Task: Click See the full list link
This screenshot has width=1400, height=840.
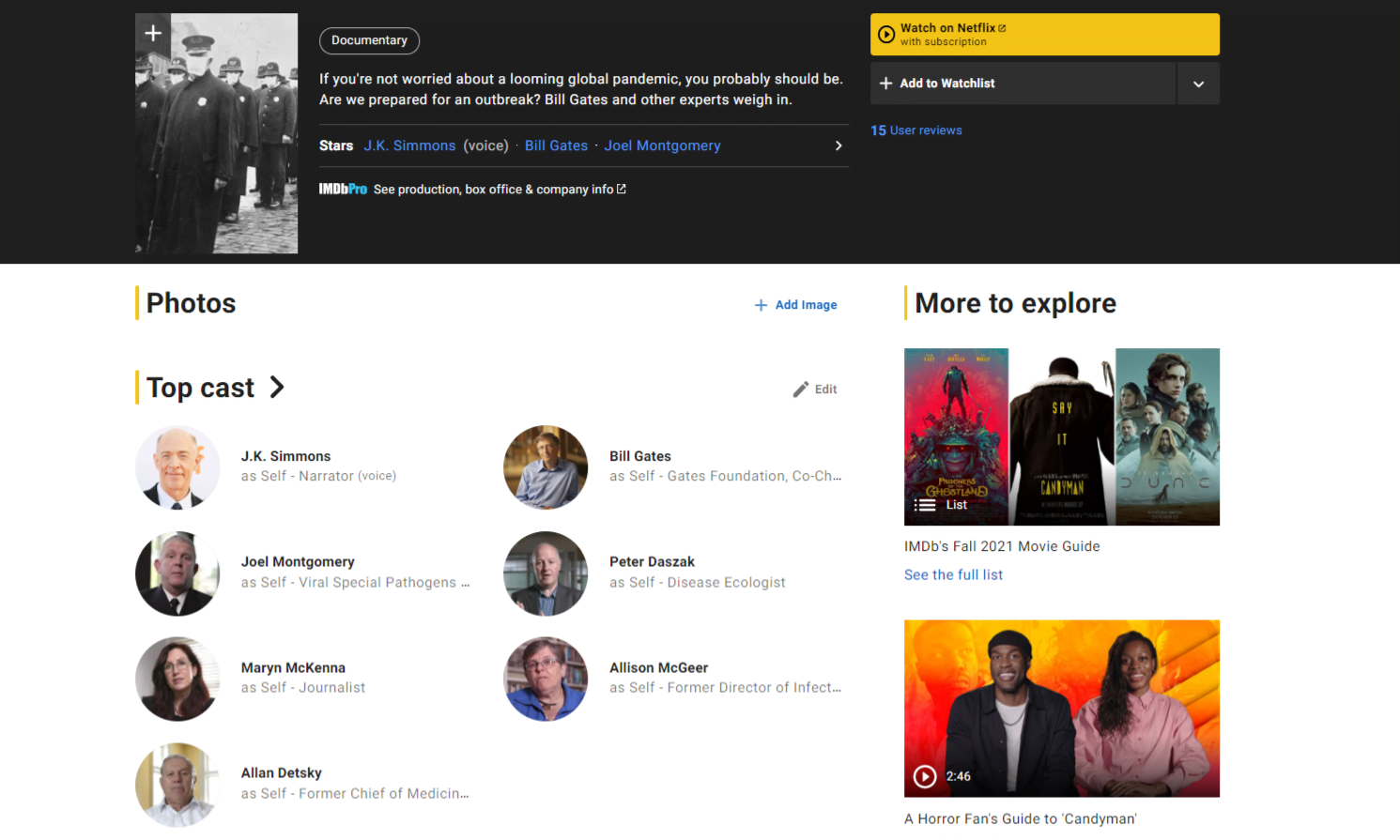Action: [x=953, y=574]
